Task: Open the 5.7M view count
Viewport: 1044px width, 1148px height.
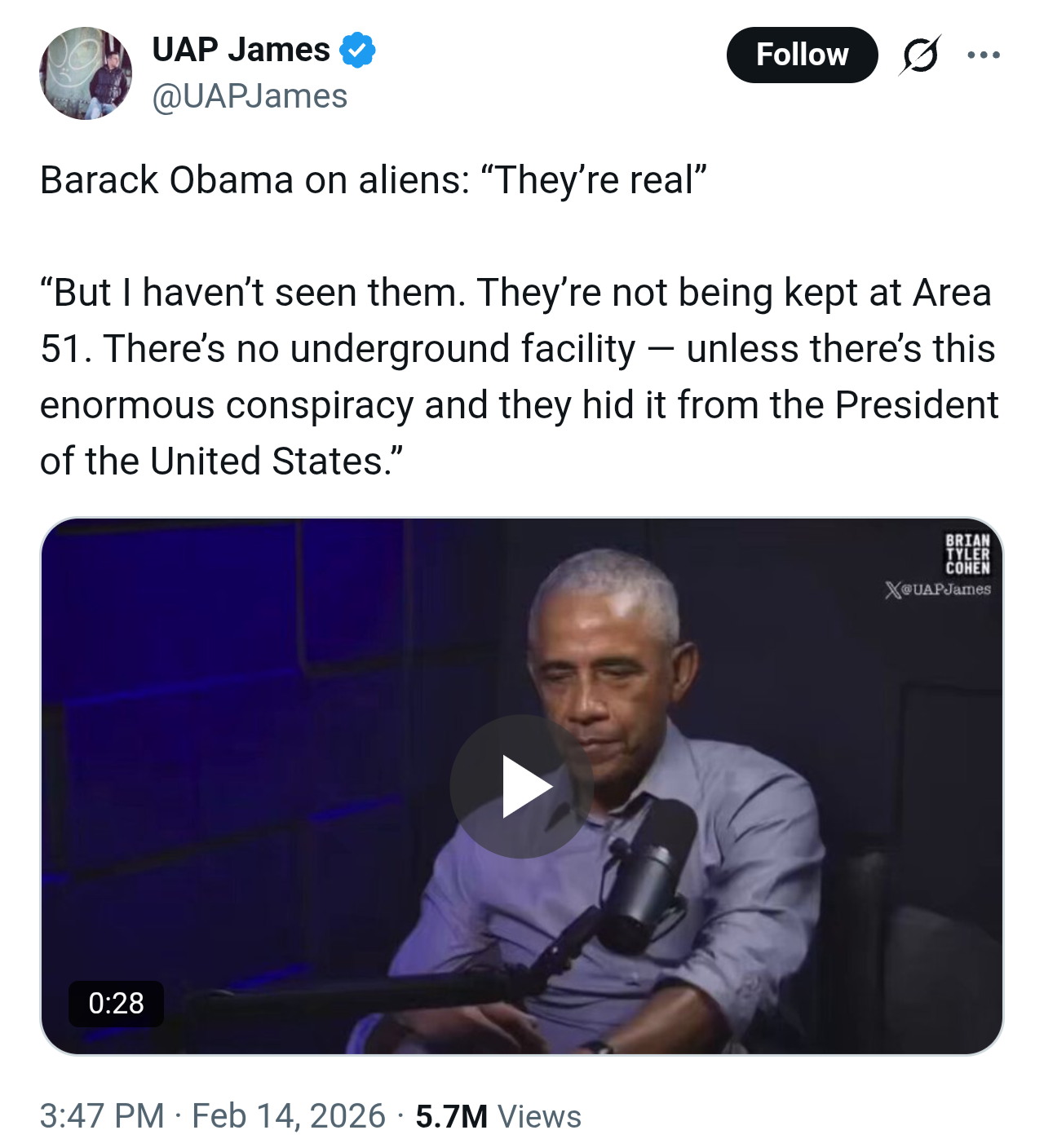Action: 451,1115
